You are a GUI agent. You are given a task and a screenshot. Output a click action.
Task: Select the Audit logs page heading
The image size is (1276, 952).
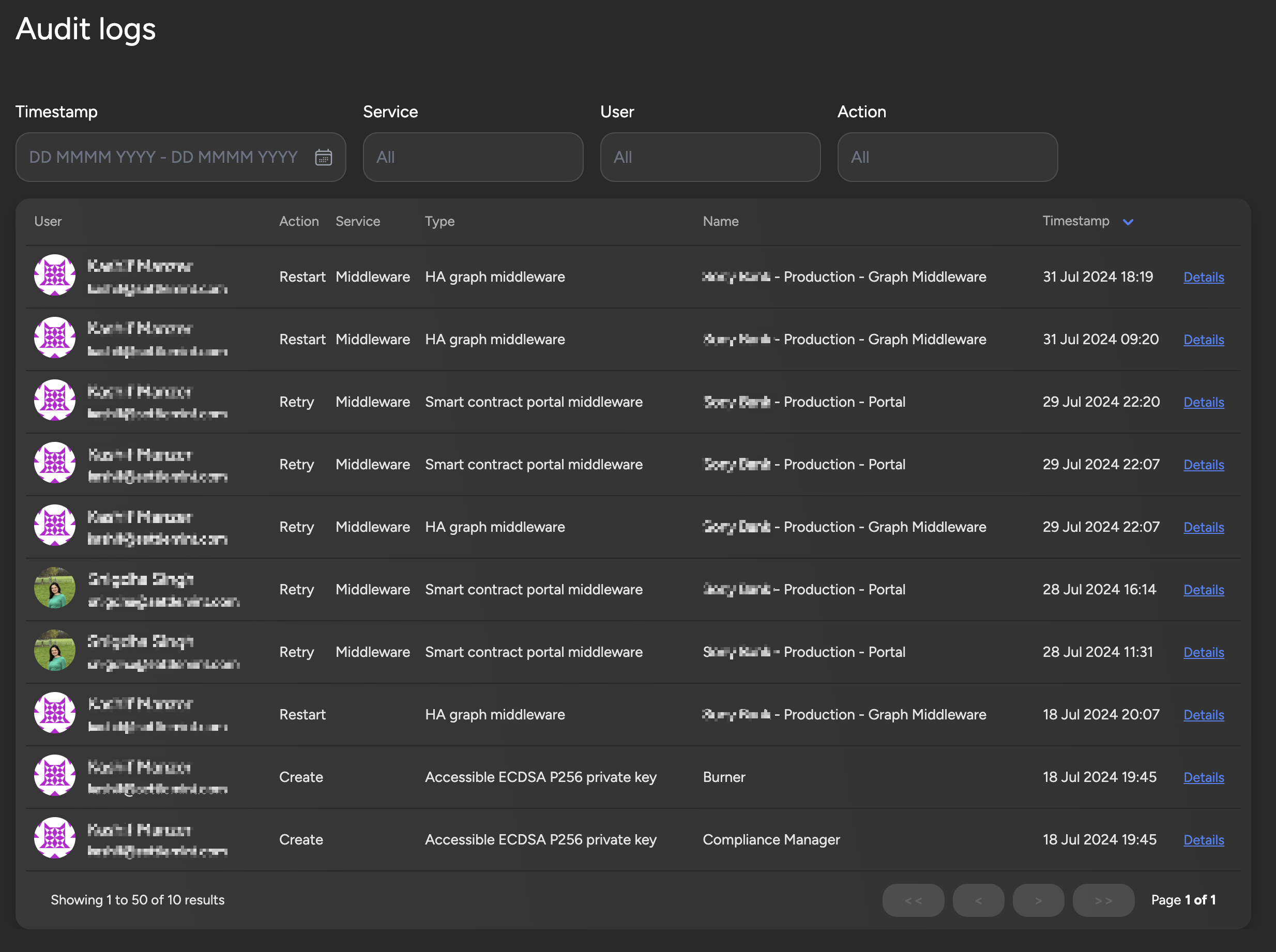(85, 29)
